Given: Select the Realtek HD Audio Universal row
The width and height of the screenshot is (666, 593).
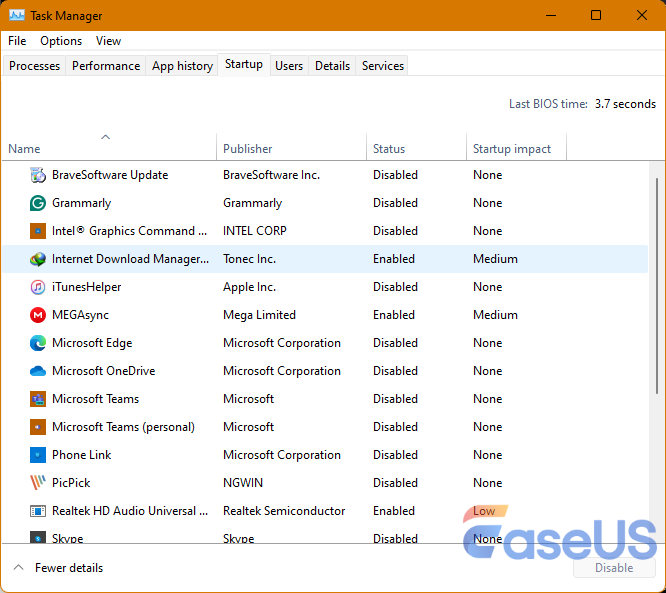Looking at the screenshot, I should [124, 511].
